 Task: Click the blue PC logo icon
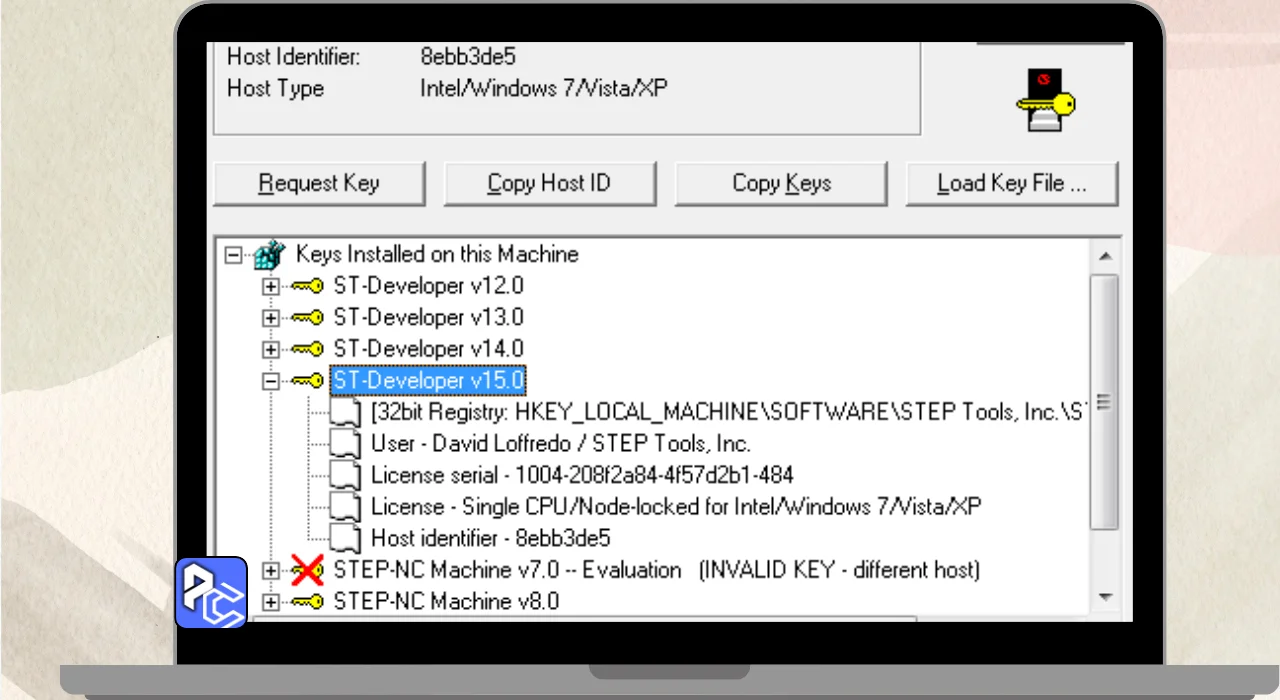[x=211, y=592]
